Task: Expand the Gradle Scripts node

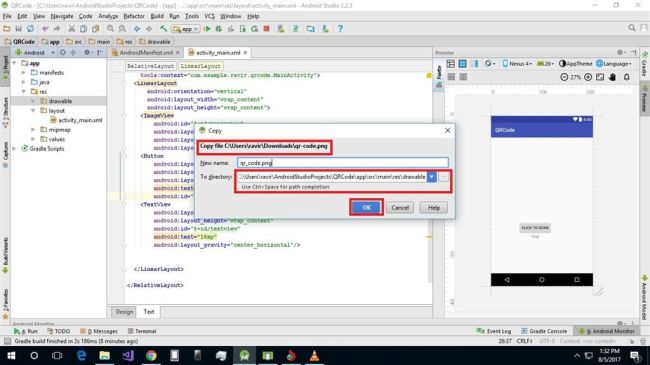Action: click(x=15, y=148)
